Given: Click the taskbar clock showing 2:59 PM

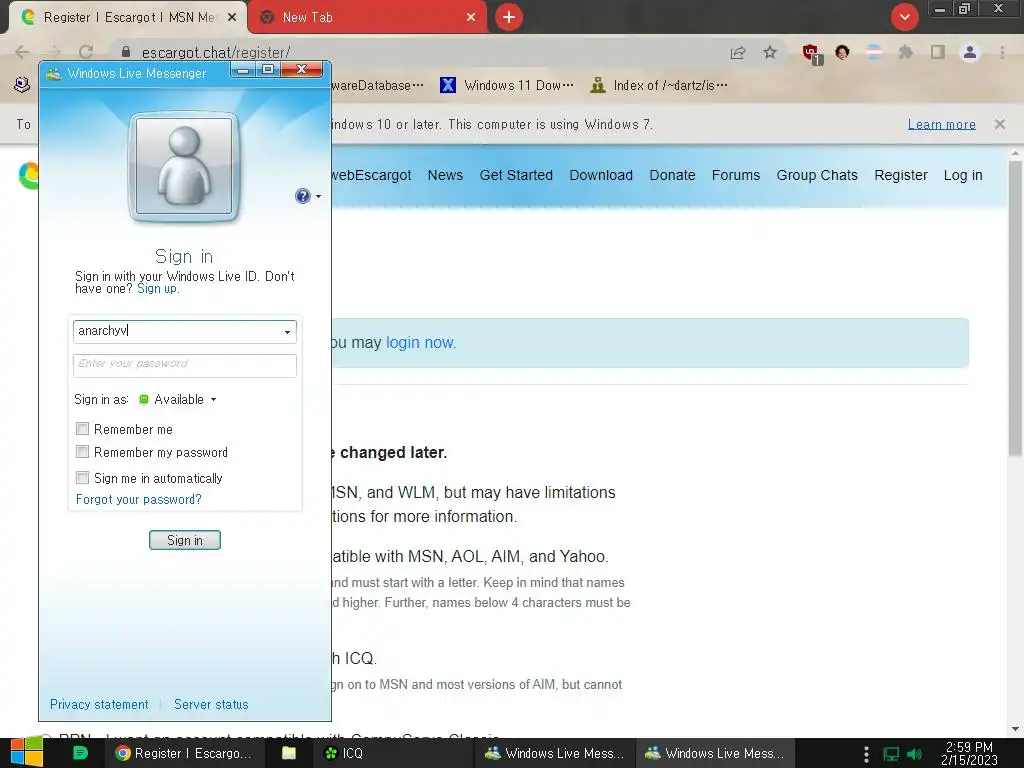Looking at the screenshot, I should click(969, 753).
